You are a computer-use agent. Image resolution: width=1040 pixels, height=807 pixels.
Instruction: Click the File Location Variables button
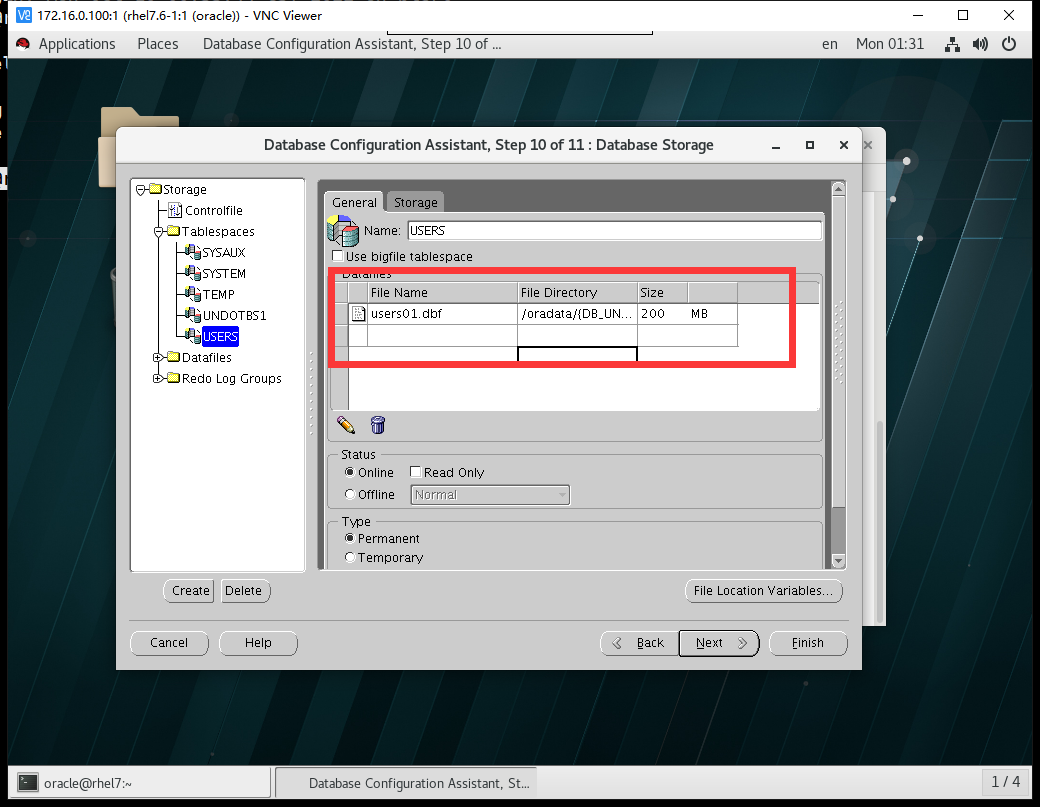(763, 591)
